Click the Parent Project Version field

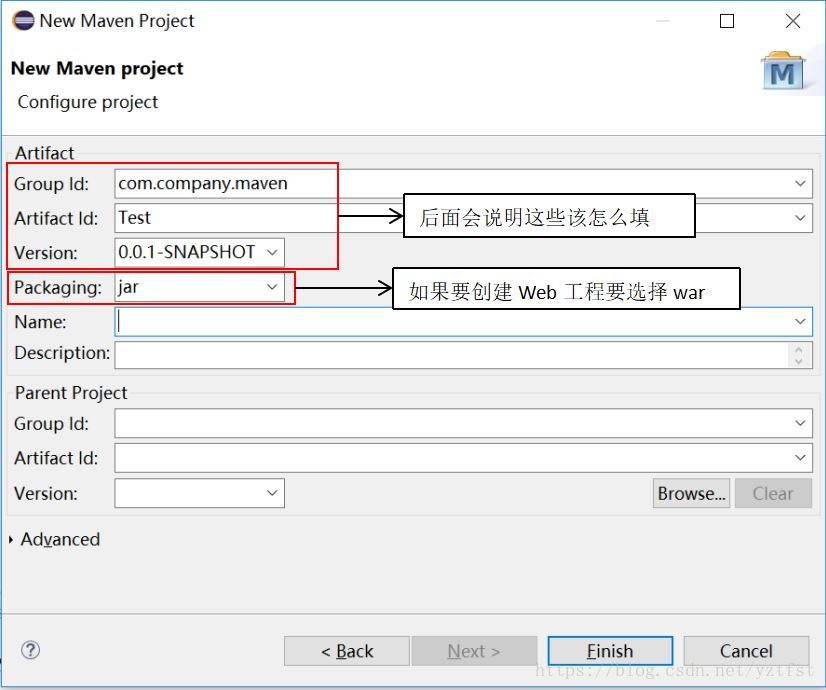[199, 493]
